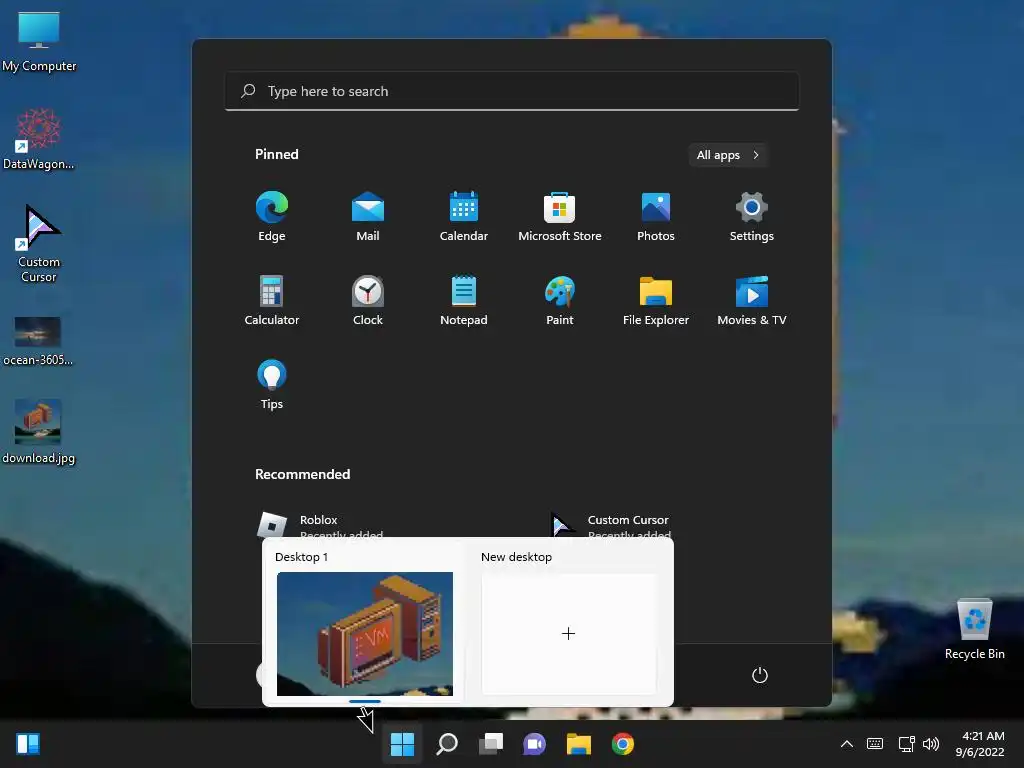Open the Widgets button on taskbar

(28, 744)
